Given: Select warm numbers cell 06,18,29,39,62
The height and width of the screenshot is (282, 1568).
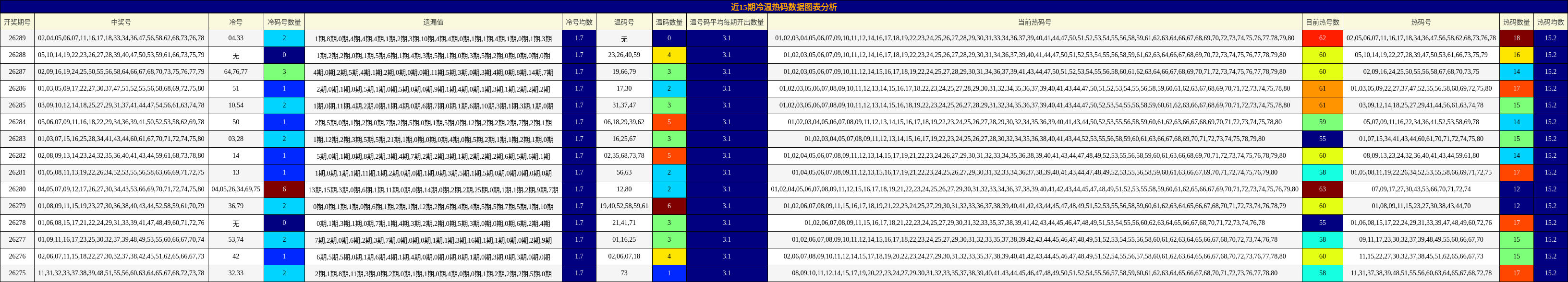Looking at the screenshot, I should [x=624, y=122].
